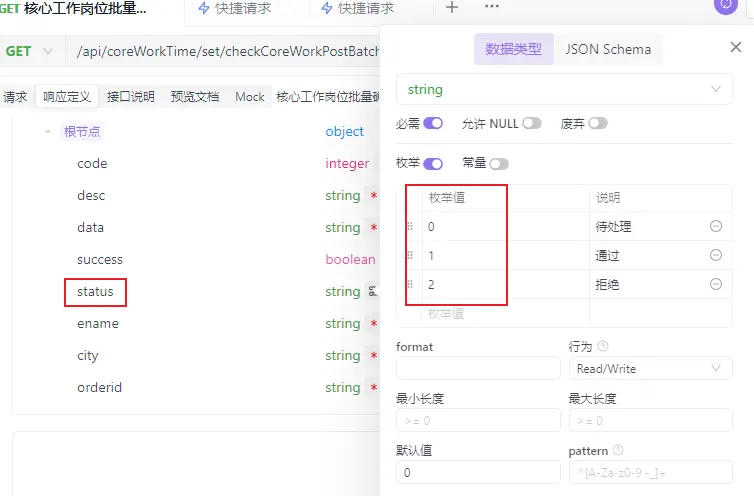Screen dimensions: 754x496
Task: Click the 默认值 input field
Action: pos(478,472)
